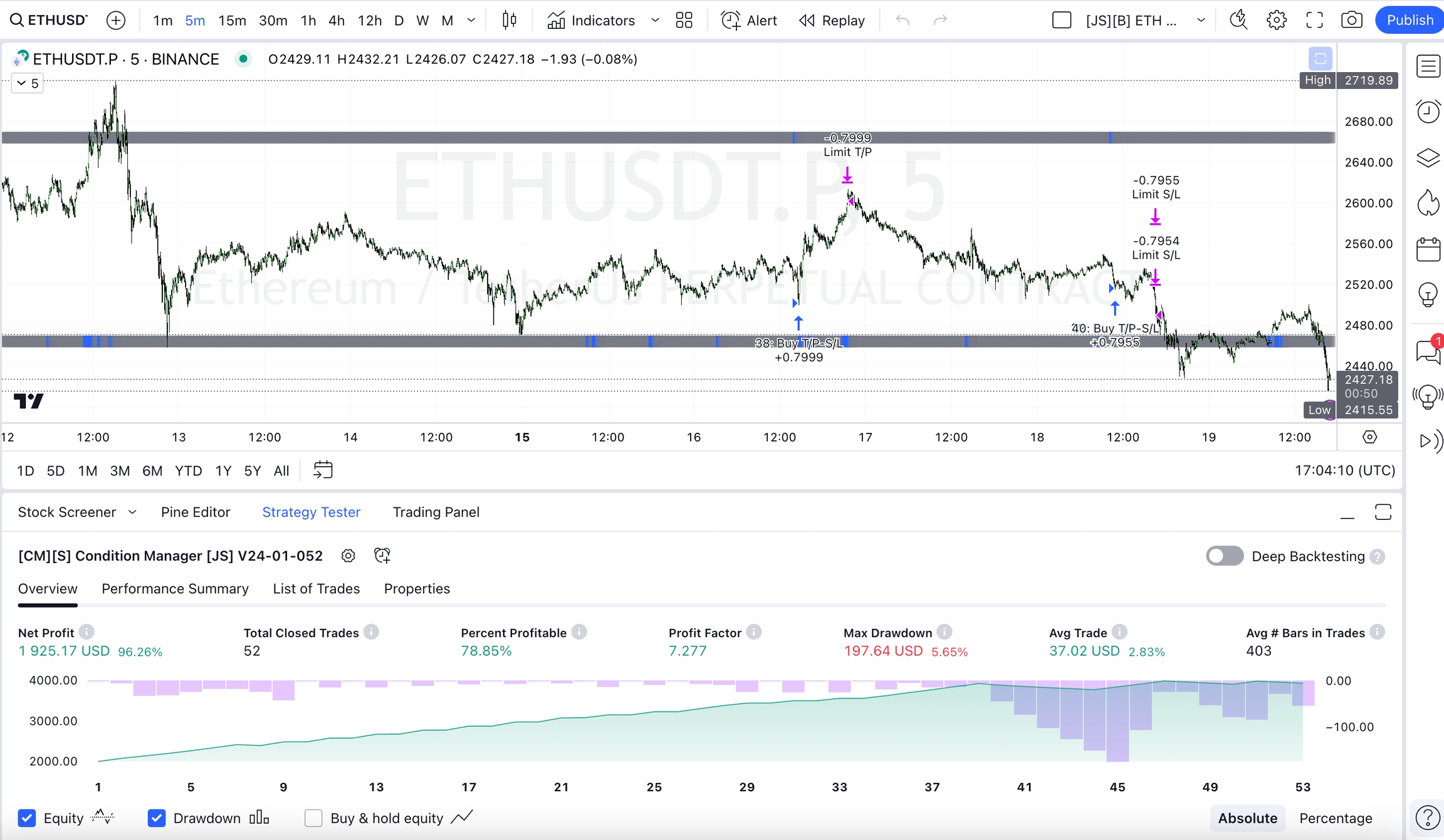Screen dimensions: 1444x840
Task: Open strategy settings gear icon
Action: [348, 556]
